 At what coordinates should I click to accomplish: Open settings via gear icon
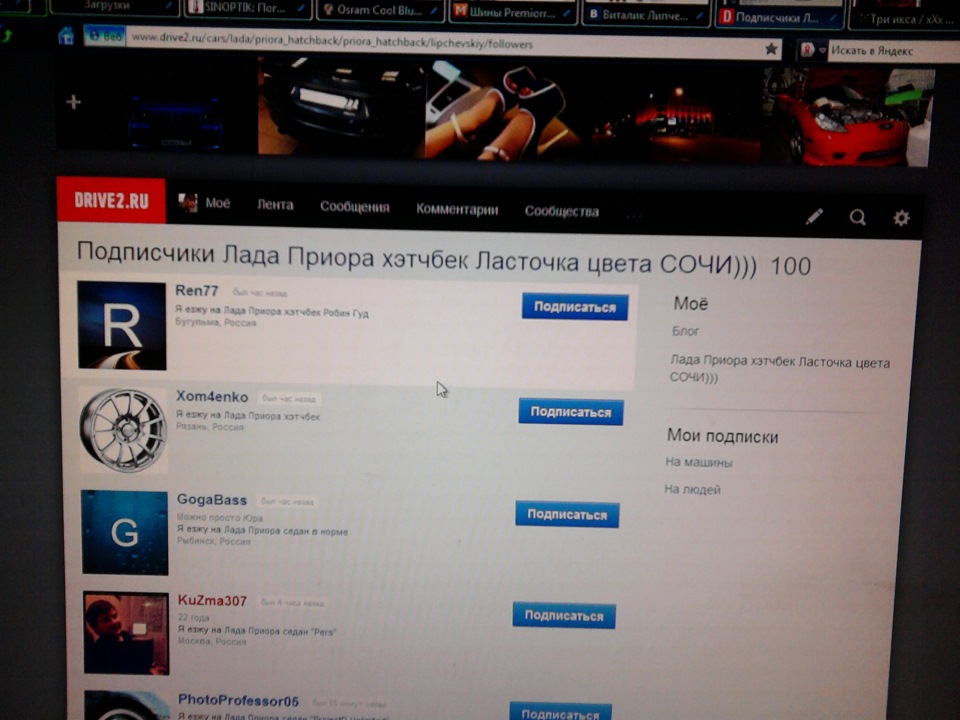(x=901, y=218)
